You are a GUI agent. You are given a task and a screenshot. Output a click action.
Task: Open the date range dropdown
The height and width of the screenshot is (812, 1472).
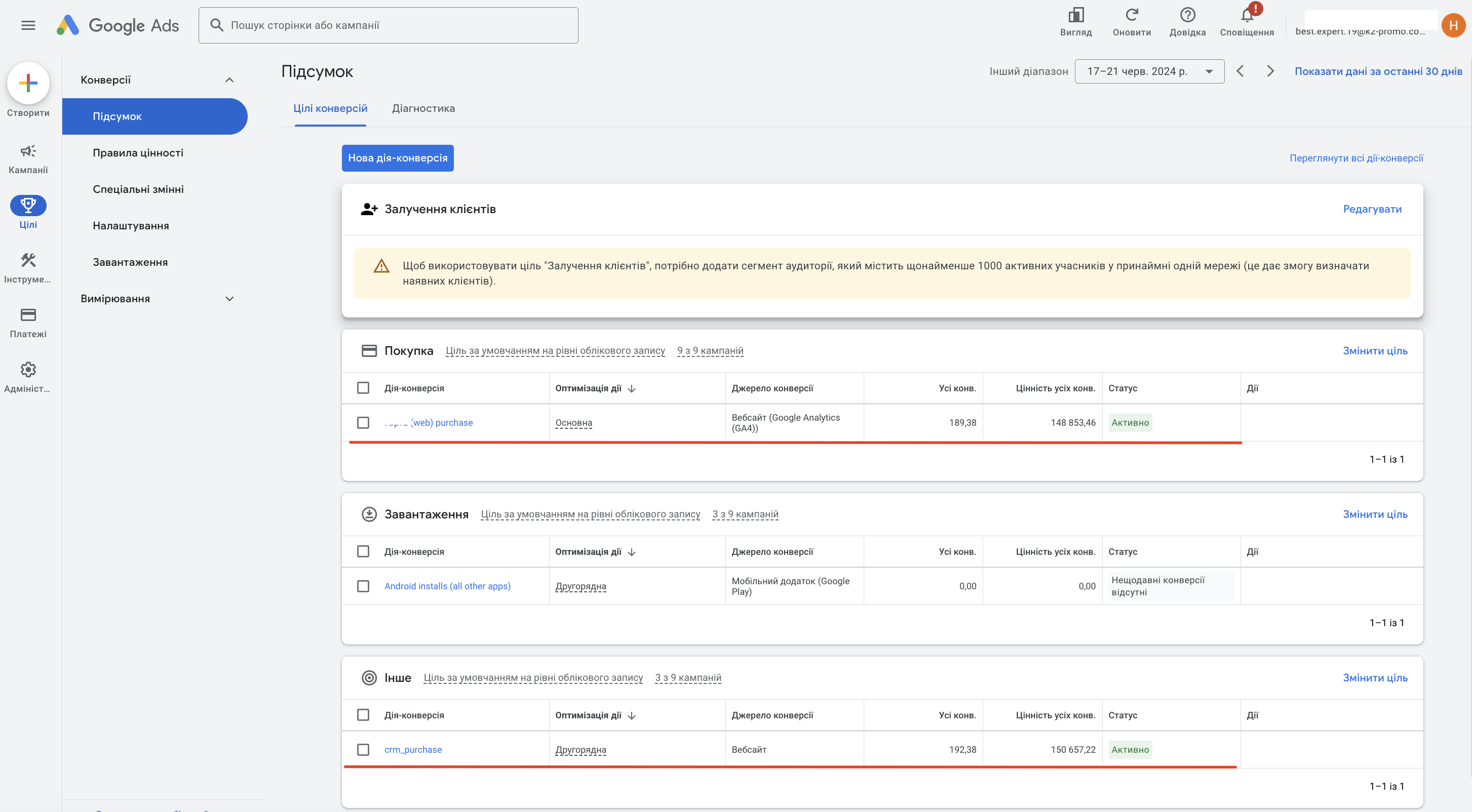pyautogui.click(x=1149, y=71)
